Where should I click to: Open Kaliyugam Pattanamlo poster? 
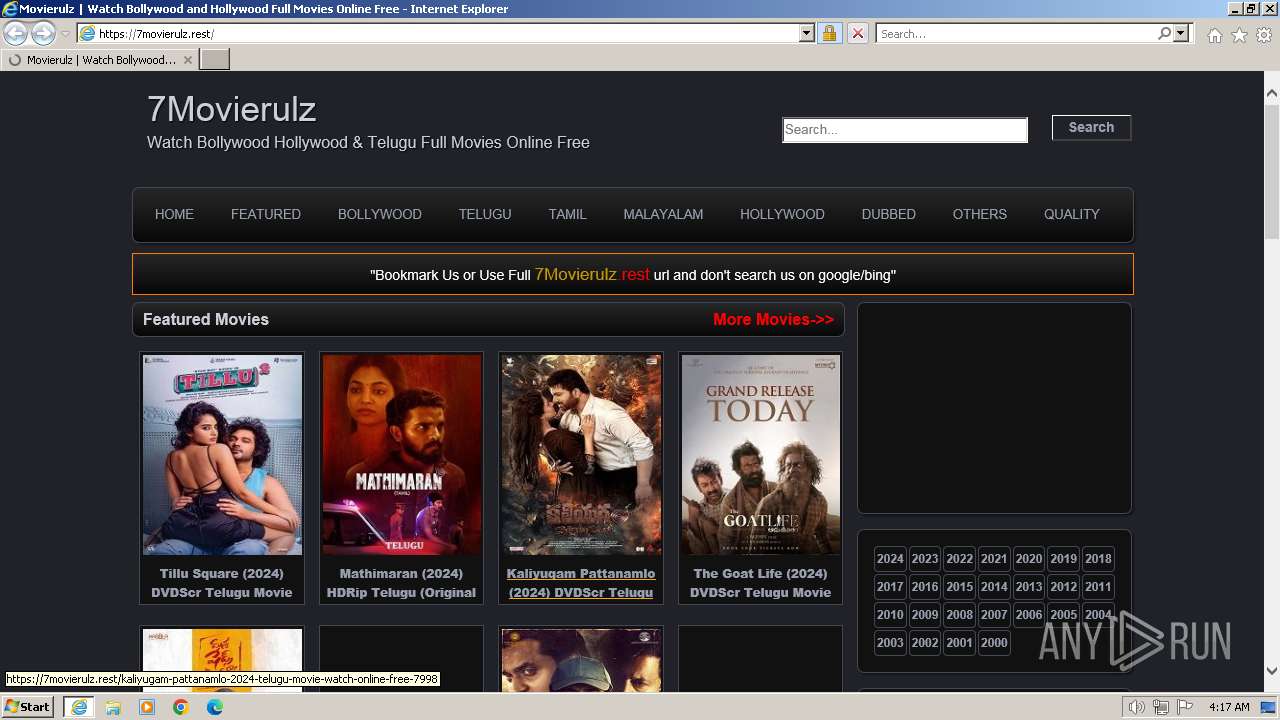click(x=581, y=455)
